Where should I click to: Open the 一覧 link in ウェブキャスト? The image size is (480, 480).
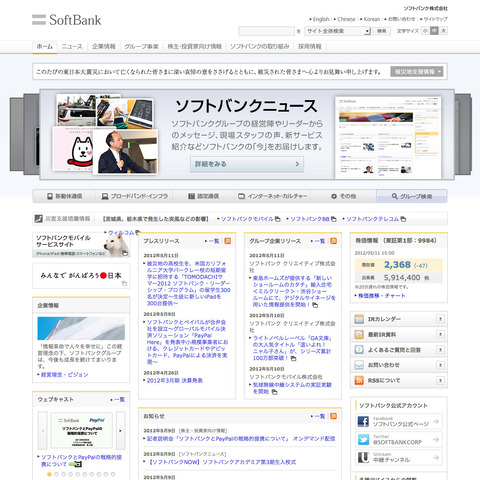click(x=119, y=399)
